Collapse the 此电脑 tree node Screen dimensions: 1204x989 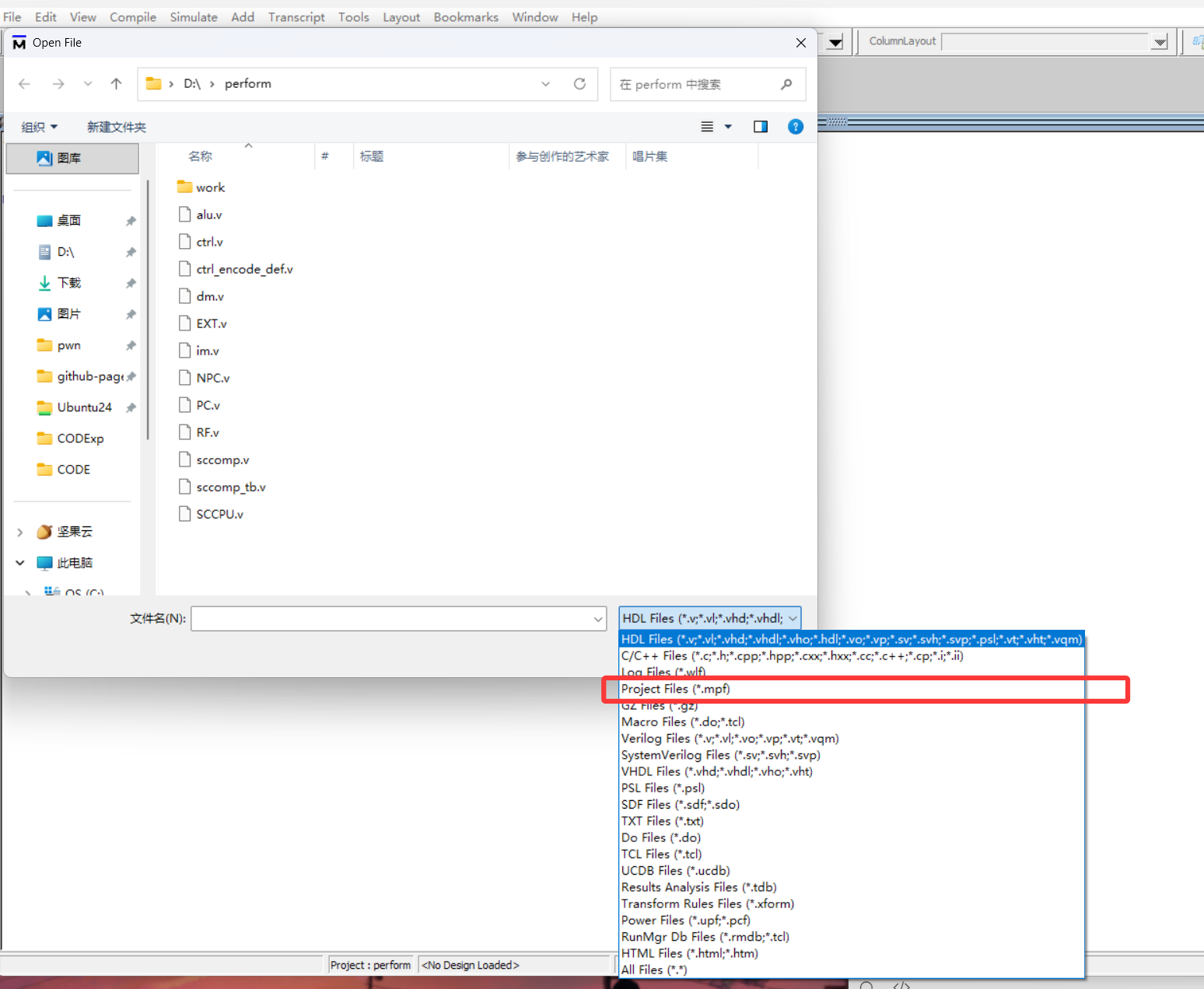(20, 563)
